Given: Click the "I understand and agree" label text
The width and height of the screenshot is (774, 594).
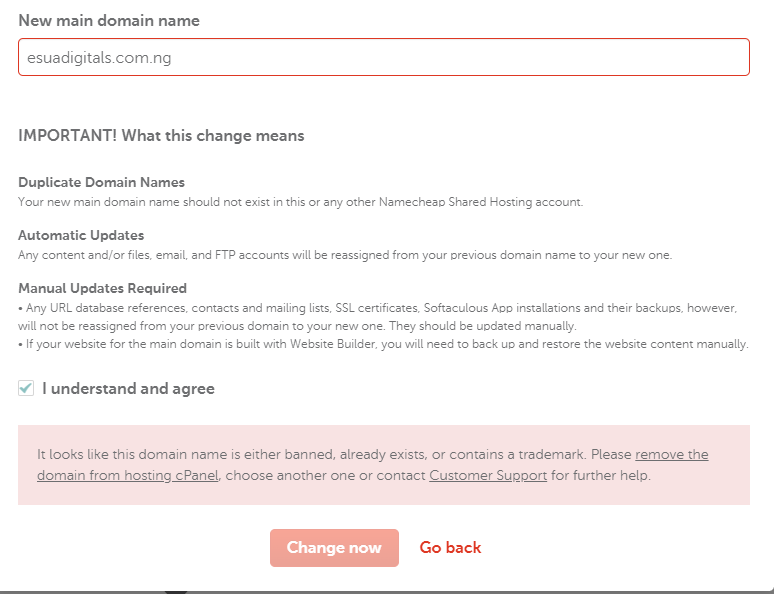Looking at the screenshot, I should [x=128, y=389].
